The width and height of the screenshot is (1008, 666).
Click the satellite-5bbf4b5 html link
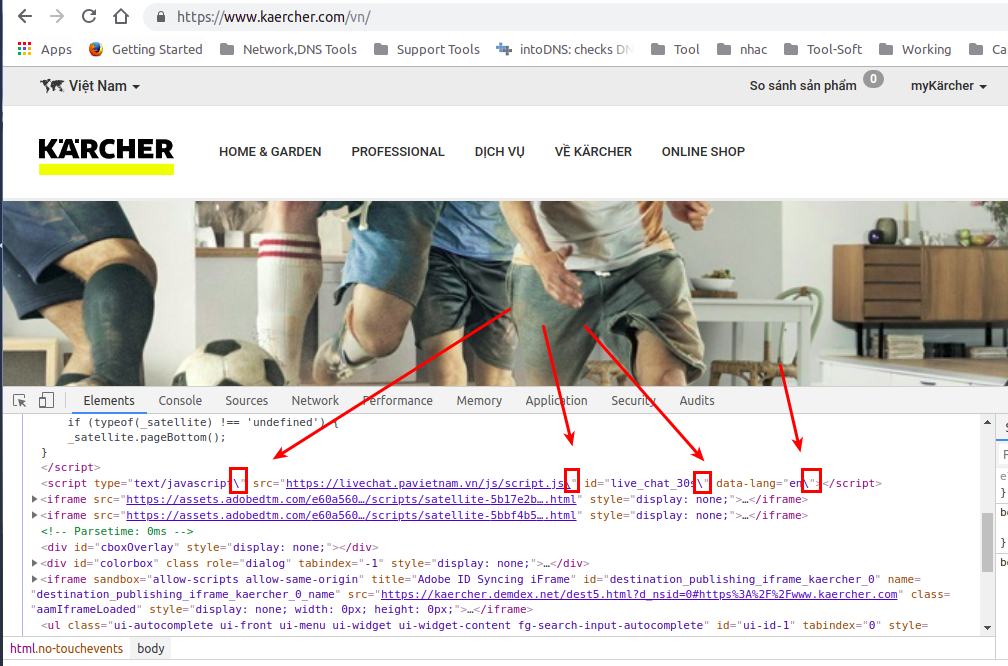351,516
